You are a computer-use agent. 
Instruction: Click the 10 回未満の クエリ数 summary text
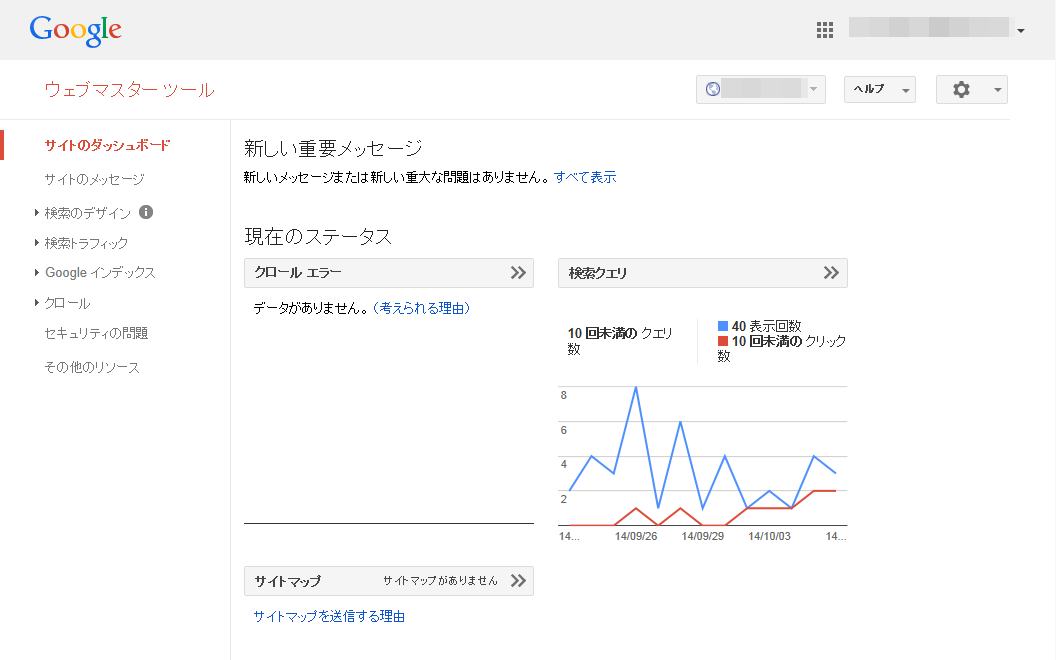pyautogui.click(x=620, y=341)
